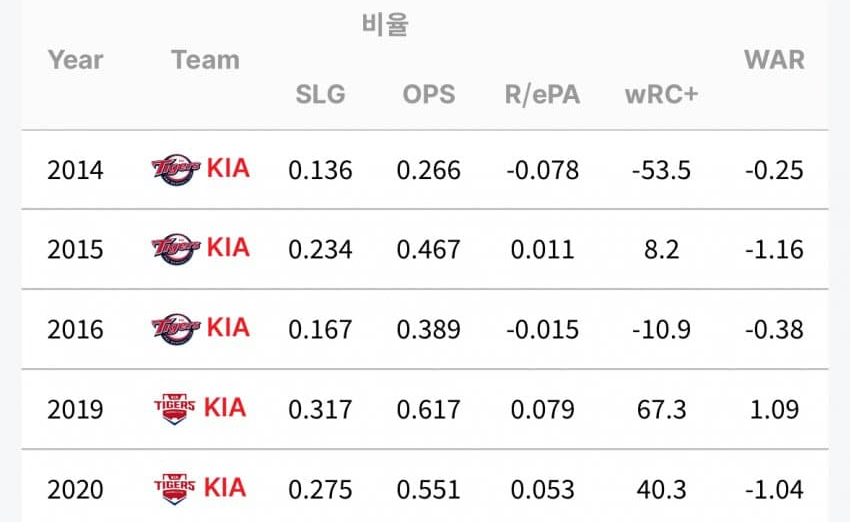
Task: Click the KIA Tigers emblem in 2020 row
Action: (x=174, y=488)
